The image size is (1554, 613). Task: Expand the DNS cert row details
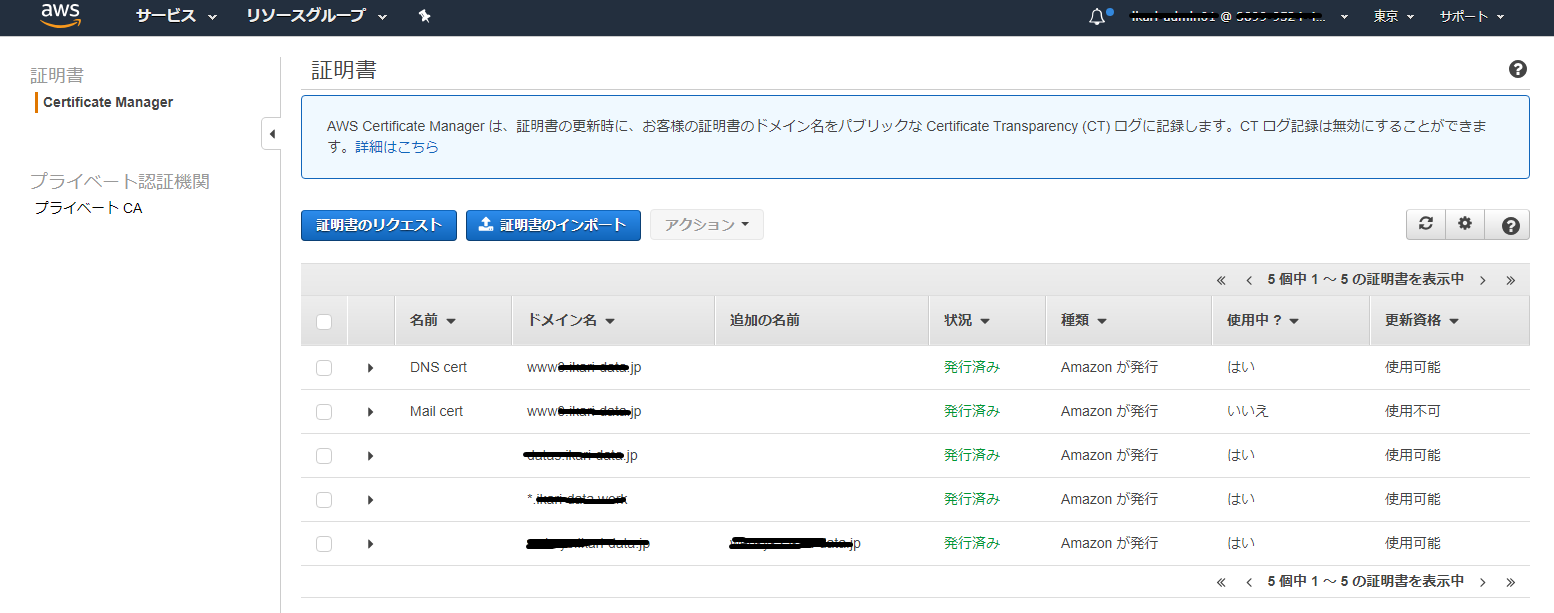coord(370,368)
